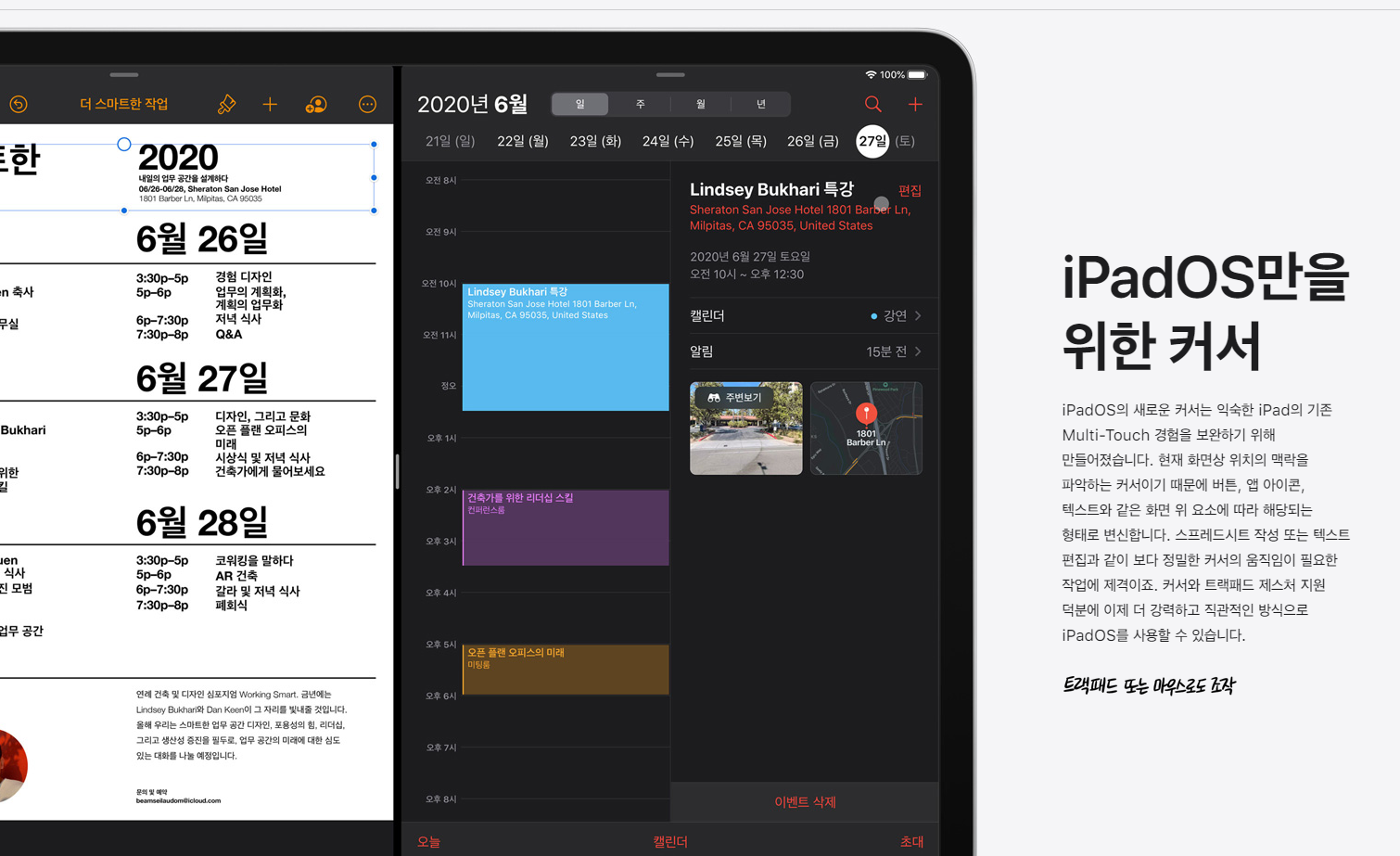Tap the Pages top multitasking handle
The image size is (1400, 856).
123,74
